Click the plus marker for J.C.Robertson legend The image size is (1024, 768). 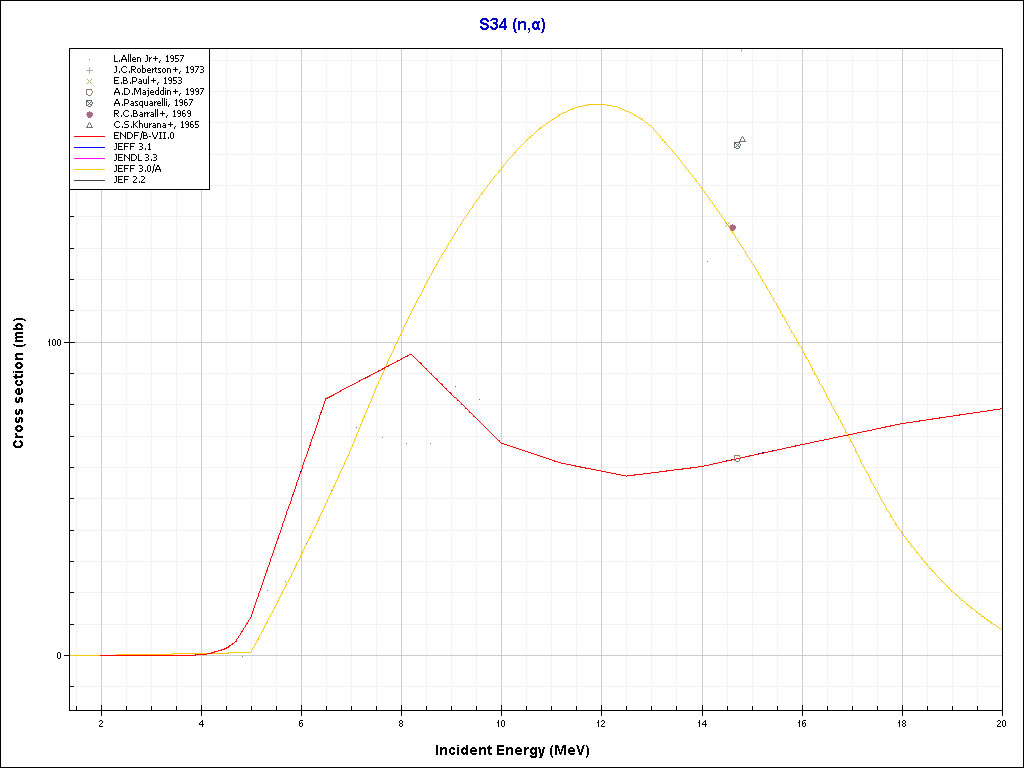89,70
